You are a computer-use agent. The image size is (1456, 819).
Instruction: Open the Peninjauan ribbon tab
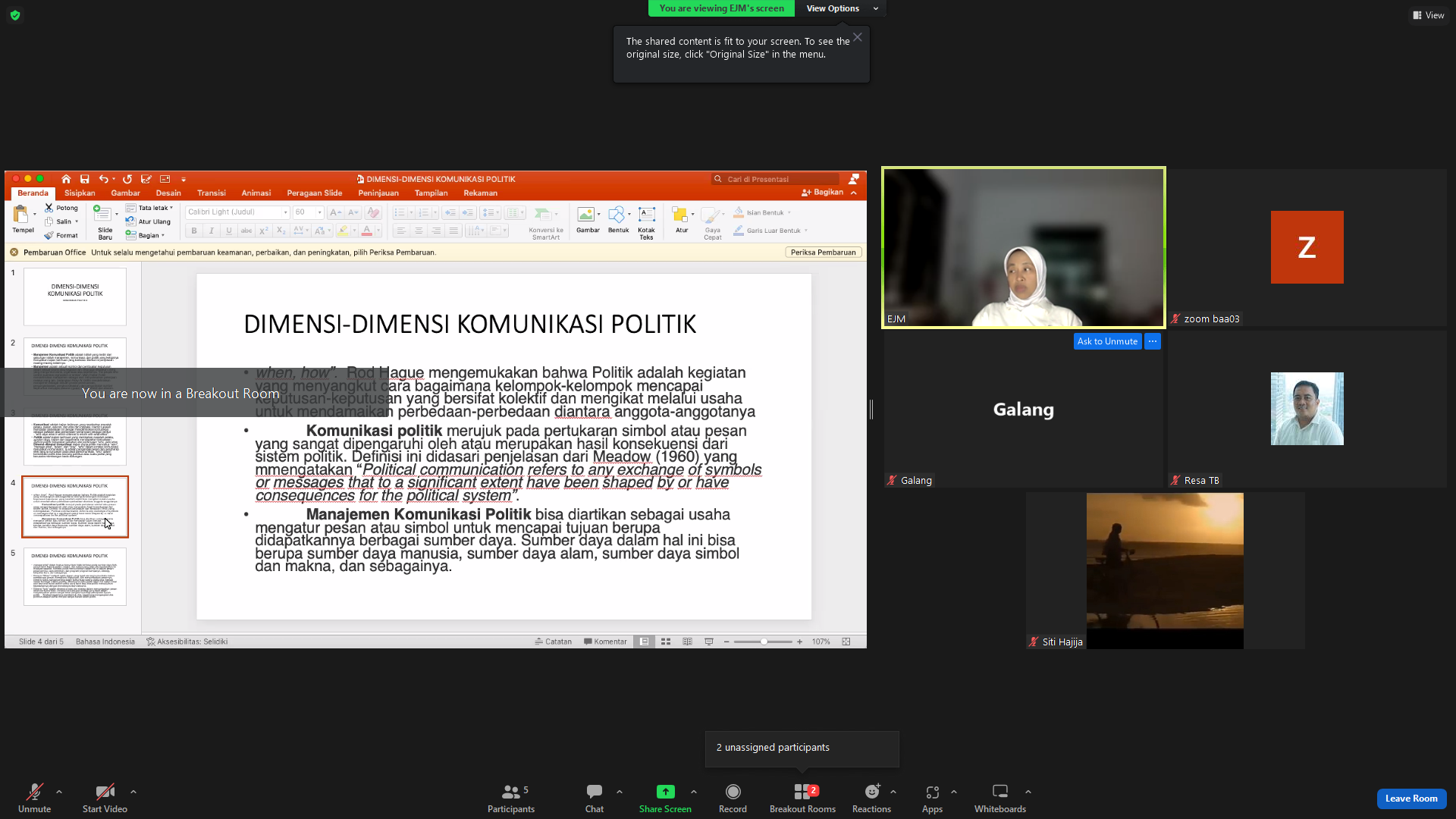tap(378, 193)
